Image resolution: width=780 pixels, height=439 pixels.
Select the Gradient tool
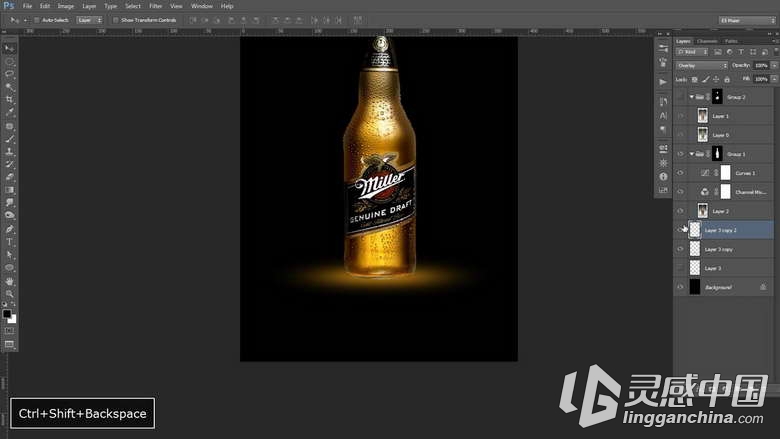(x=9, y=190)
